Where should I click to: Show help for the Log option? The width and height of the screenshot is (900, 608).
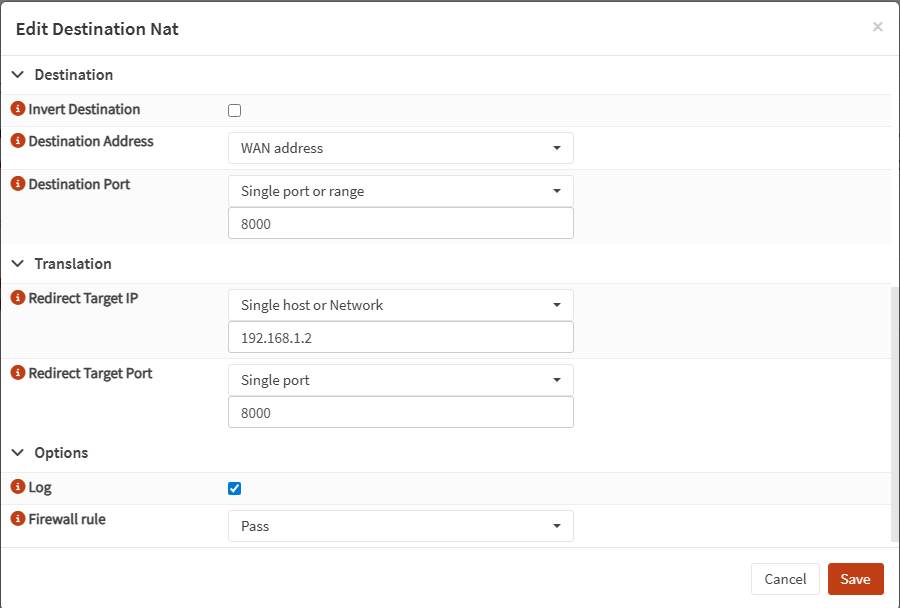click(x=17, y=487)
